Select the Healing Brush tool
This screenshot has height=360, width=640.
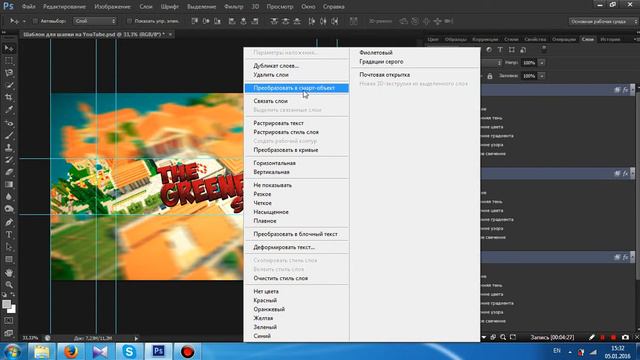[9, 123]
